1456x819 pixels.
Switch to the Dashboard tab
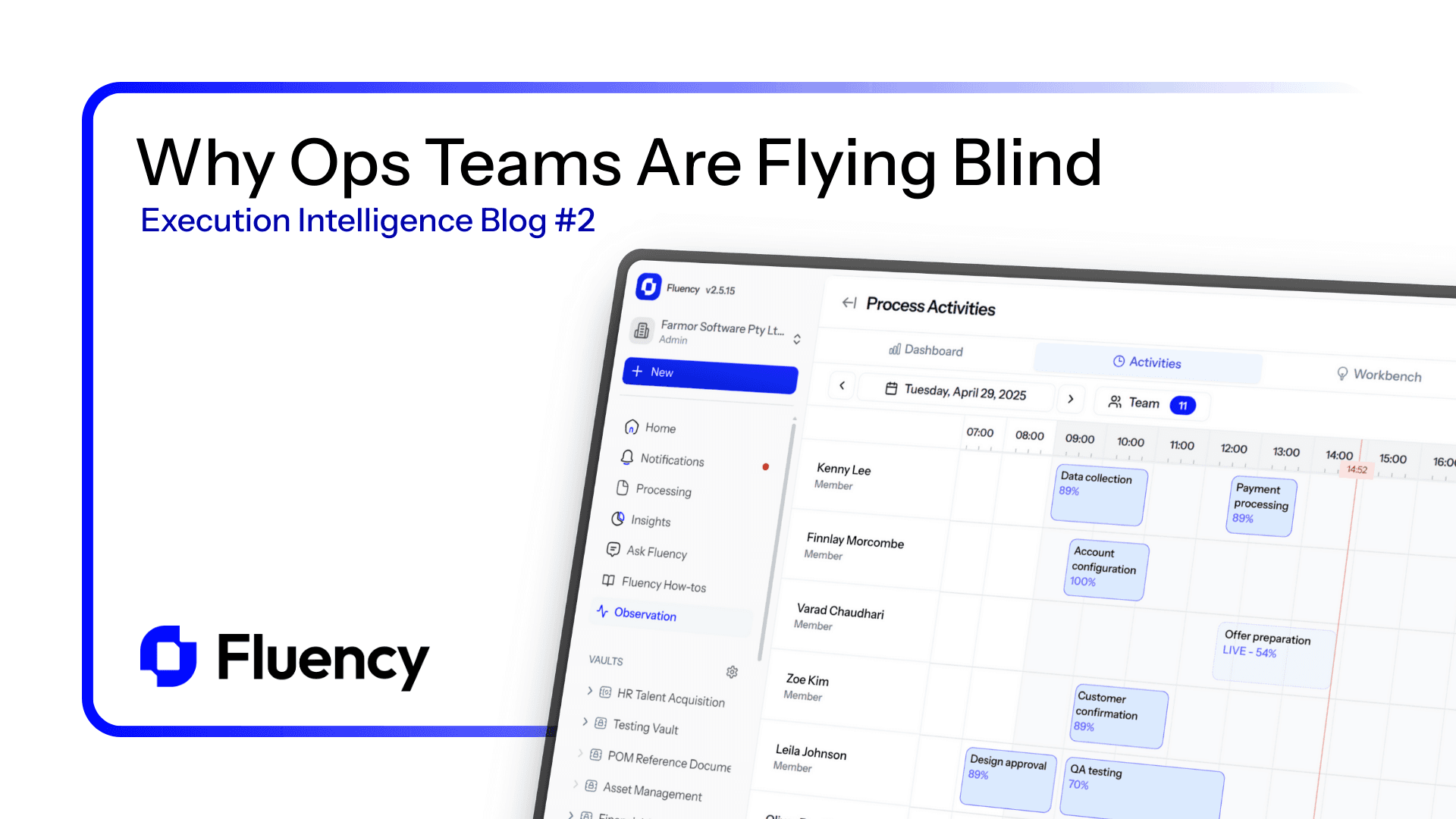[926, 350]
